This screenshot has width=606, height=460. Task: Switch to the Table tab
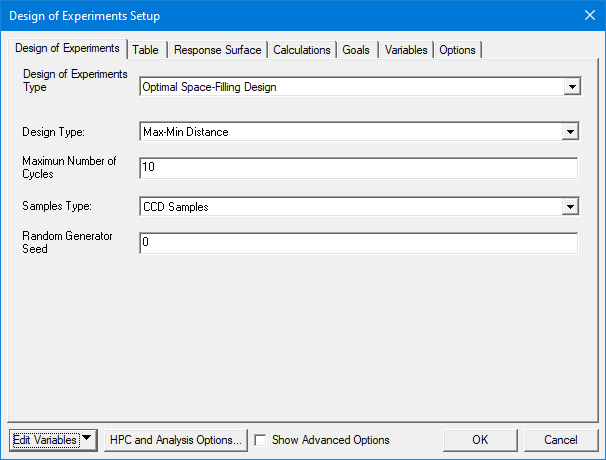146,50
